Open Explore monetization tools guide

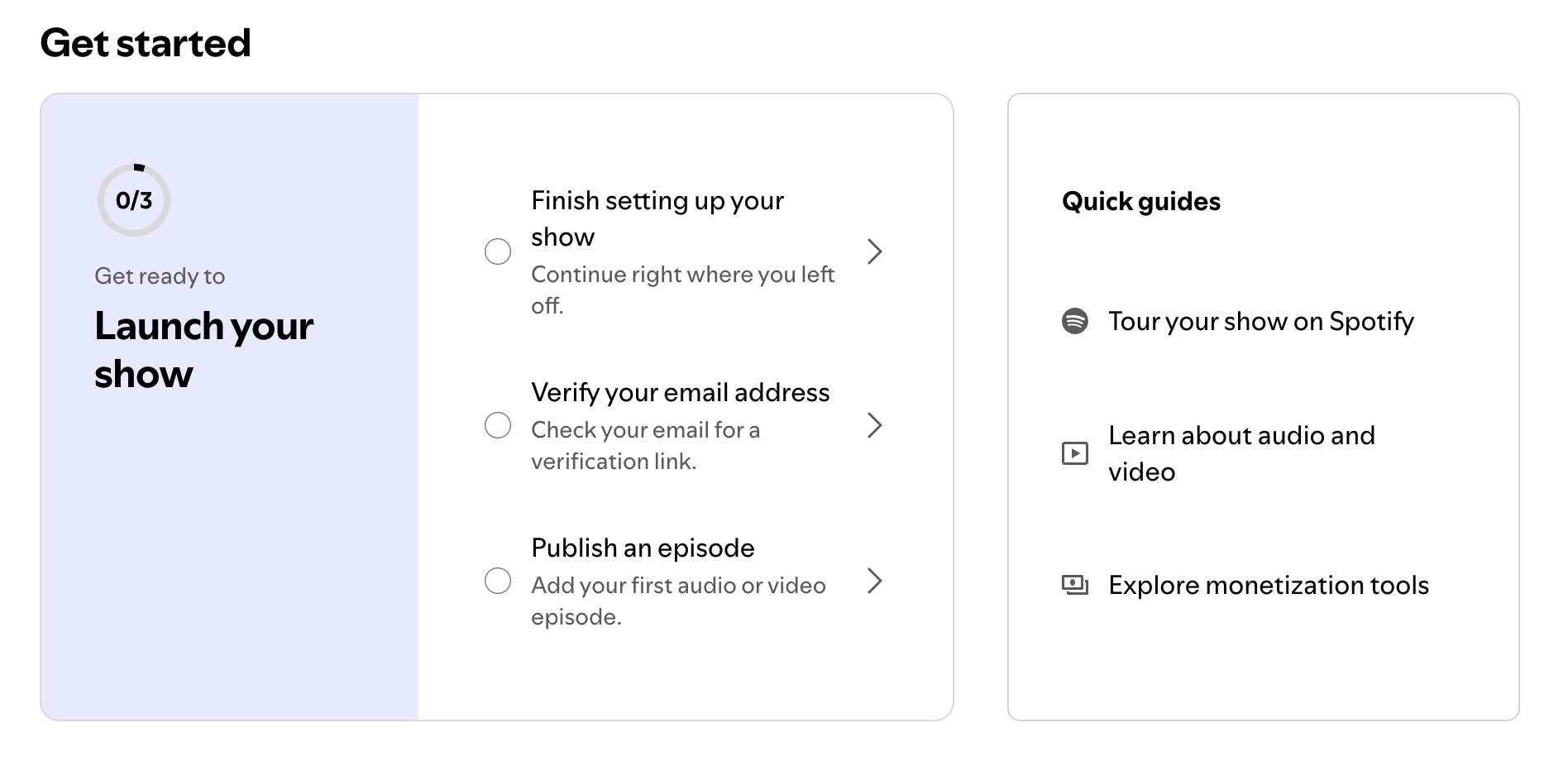pos(1268,585)
